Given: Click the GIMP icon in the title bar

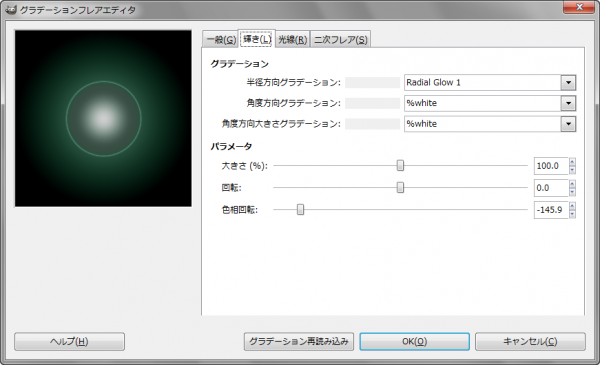Looking at the screenshot, I should (x=11, y=9).
